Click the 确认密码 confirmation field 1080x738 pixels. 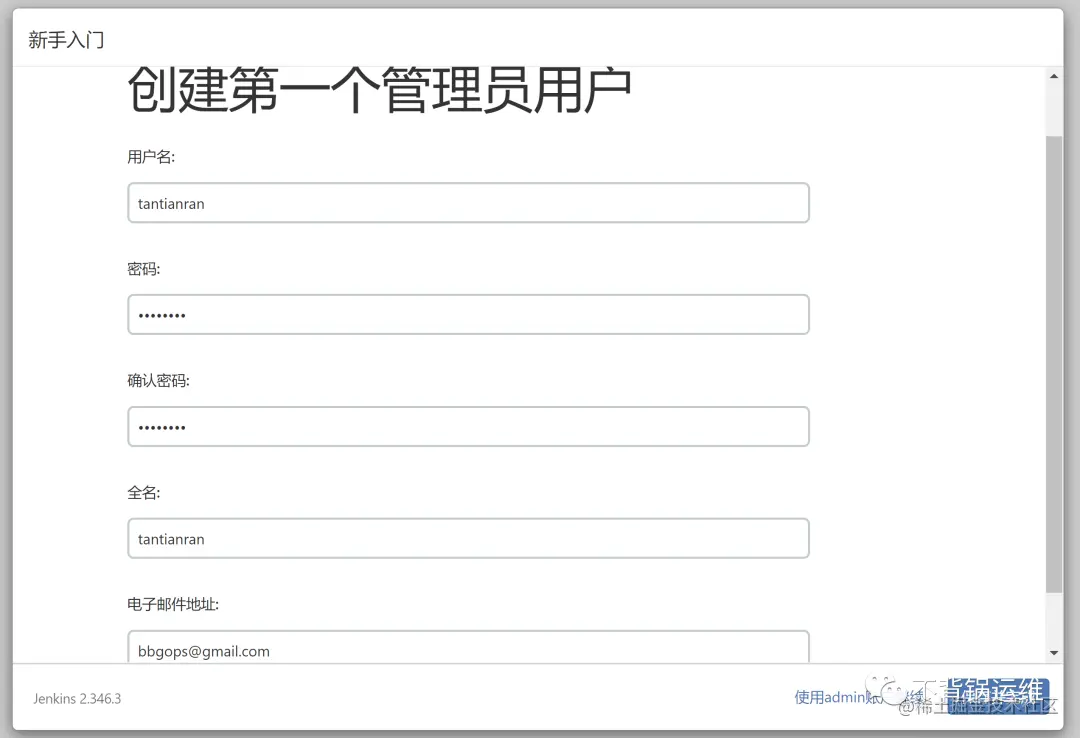pos(468,426)
